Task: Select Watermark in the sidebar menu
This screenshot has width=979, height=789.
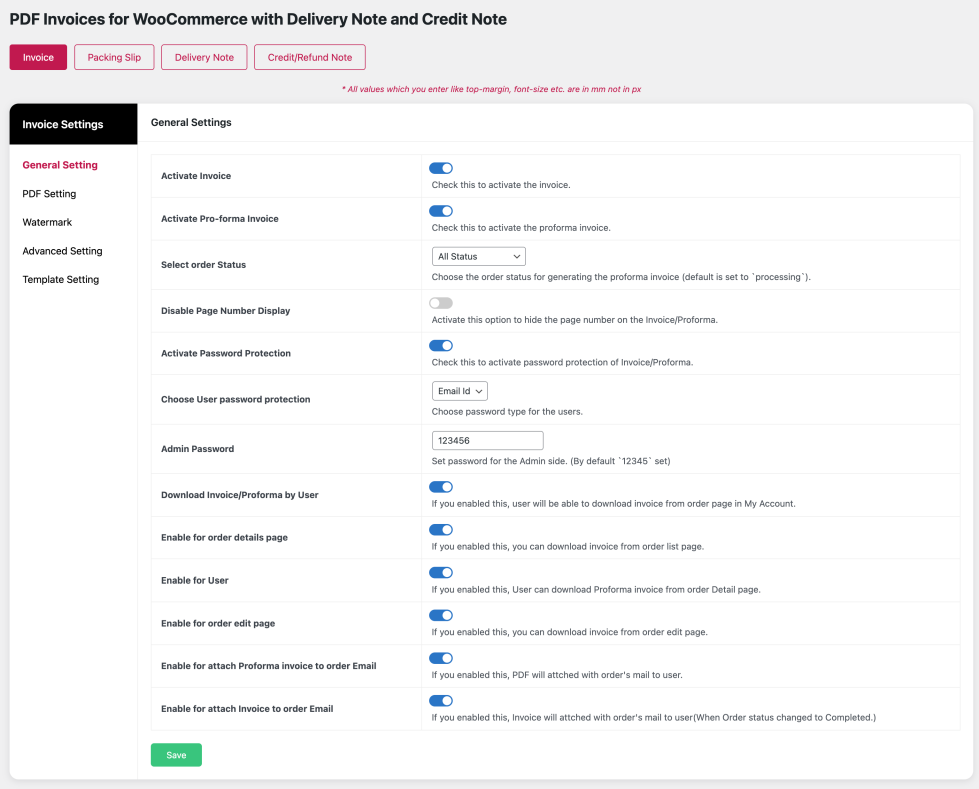Action: pyautogui.click(x=47, y=222)
